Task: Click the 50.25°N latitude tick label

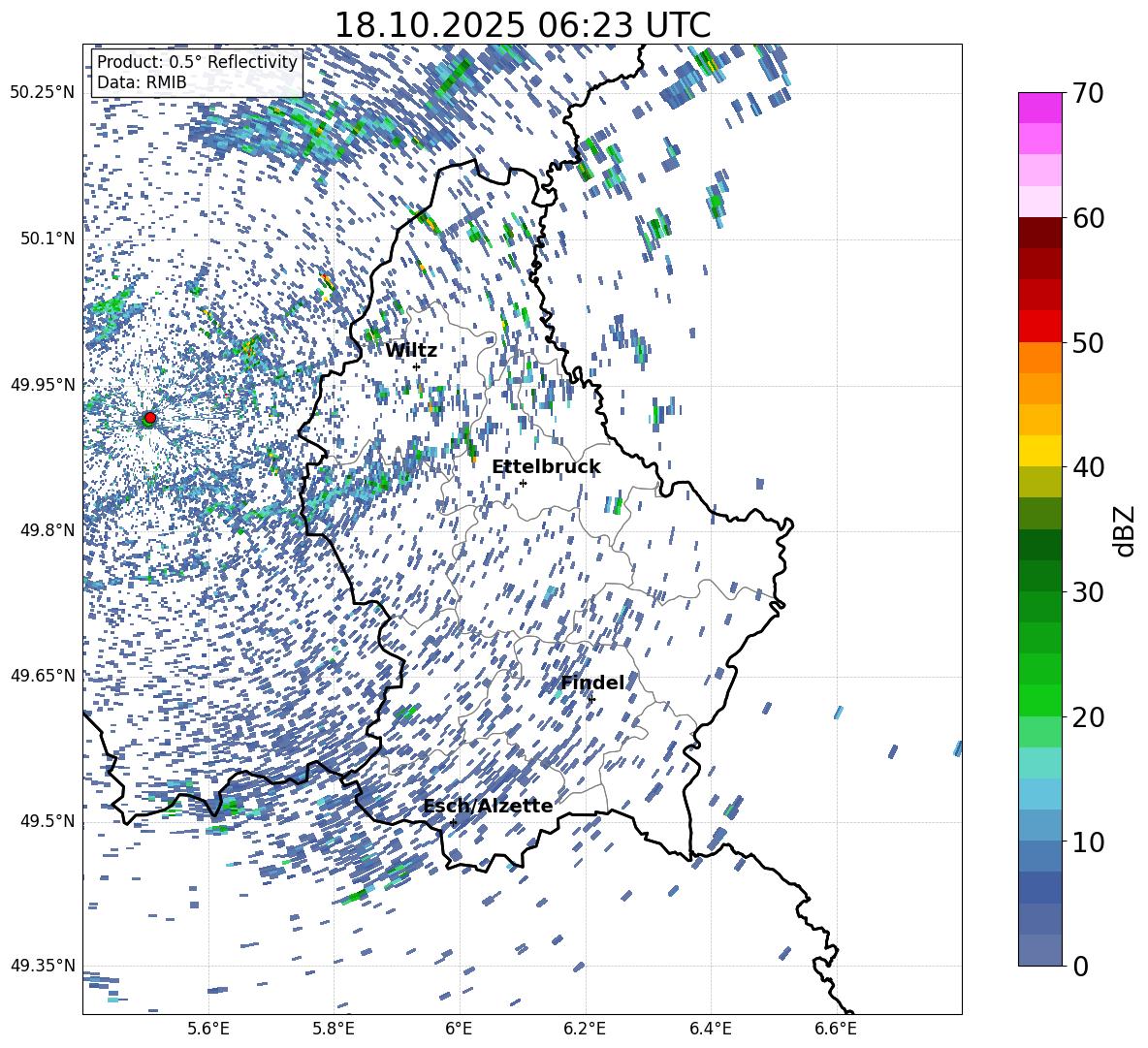Action: 42,93
